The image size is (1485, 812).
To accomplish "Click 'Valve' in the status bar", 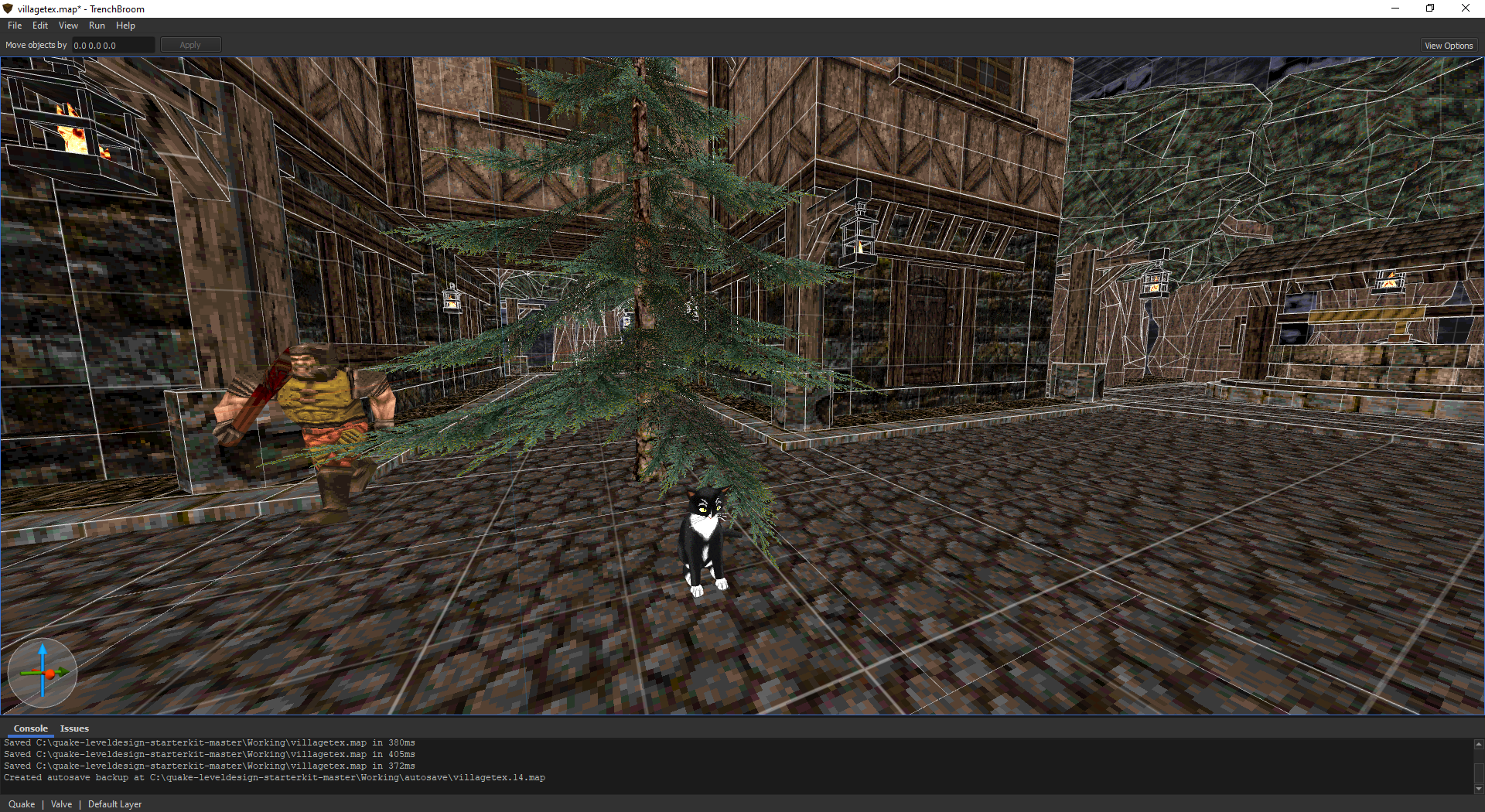I will click(x=61, y=804).
